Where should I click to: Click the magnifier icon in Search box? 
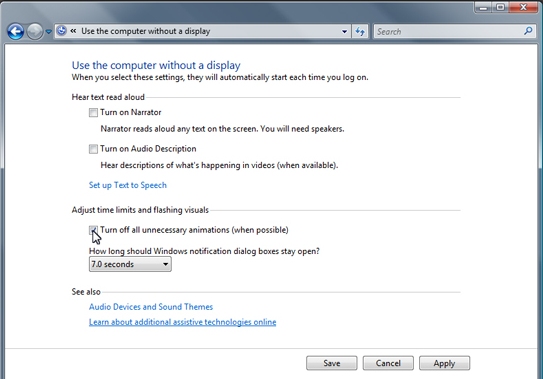pos(528,31)
